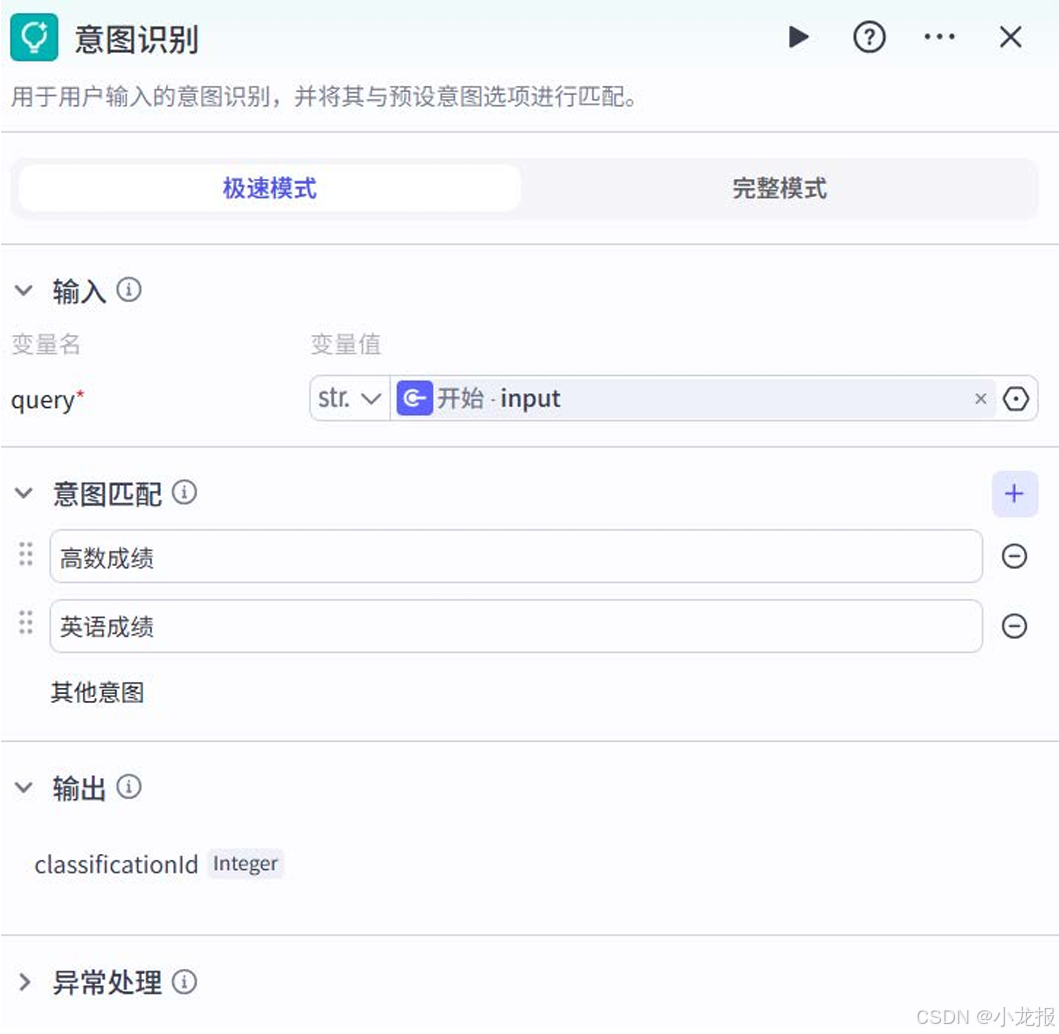
Task: Remove the 高数成绩 intent with its minus icon
Action: 1015,556
